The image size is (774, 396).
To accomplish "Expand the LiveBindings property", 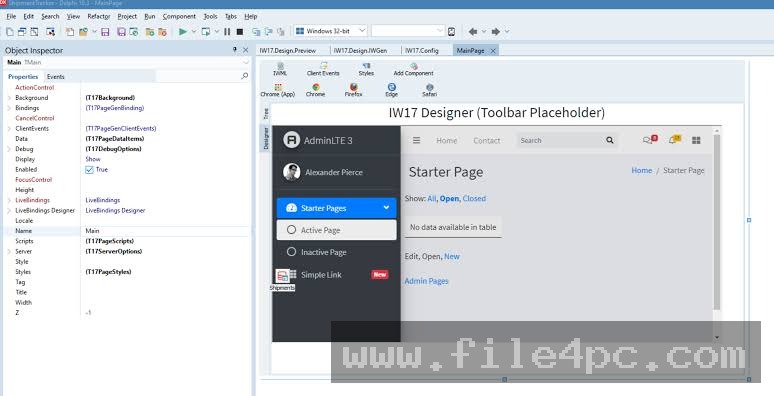I will (x=9, y=200).
